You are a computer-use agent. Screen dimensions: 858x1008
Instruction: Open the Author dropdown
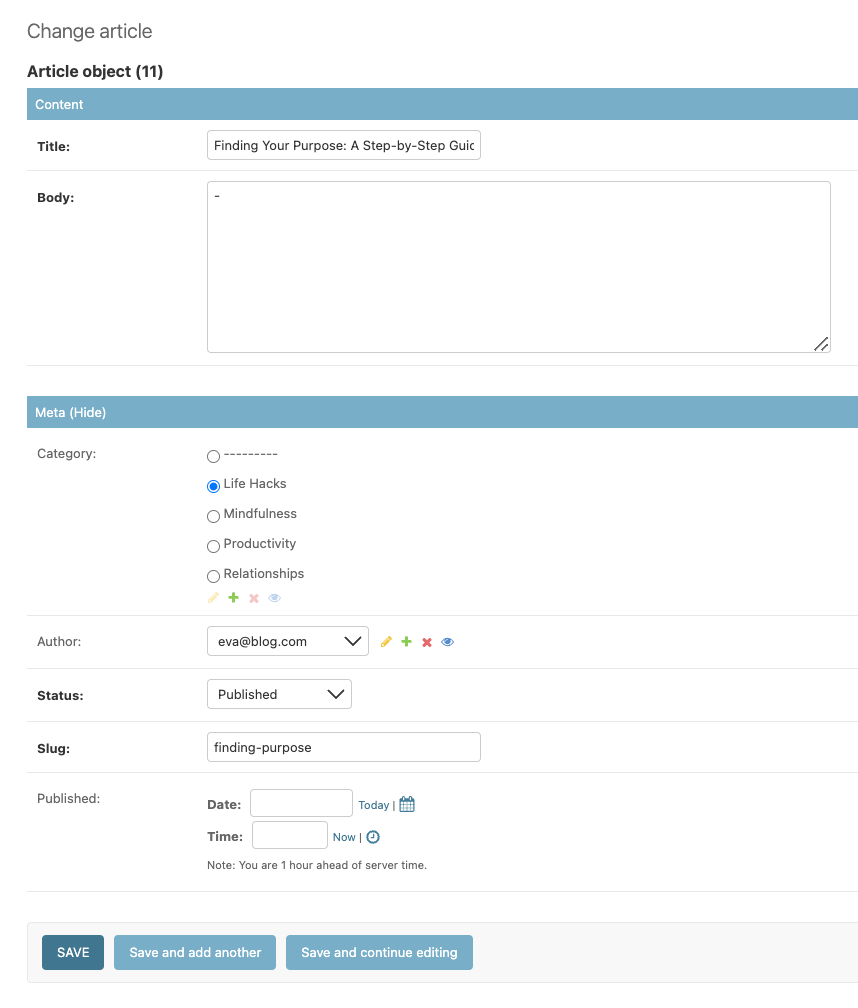[287, 641]
